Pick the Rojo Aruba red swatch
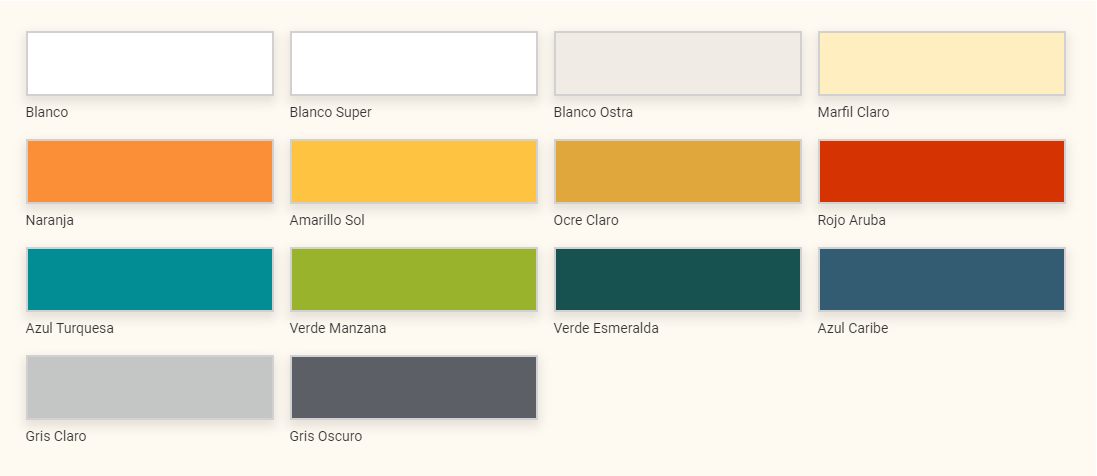This screenshot has width=1097, height=476. click(942, 172)
